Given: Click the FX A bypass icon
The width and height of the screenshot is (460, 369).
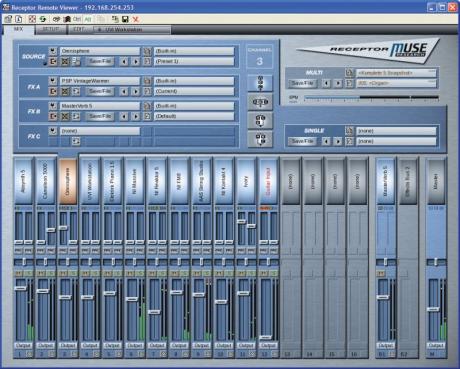Looking at the screenshot, I should click(x=53, y=91).
